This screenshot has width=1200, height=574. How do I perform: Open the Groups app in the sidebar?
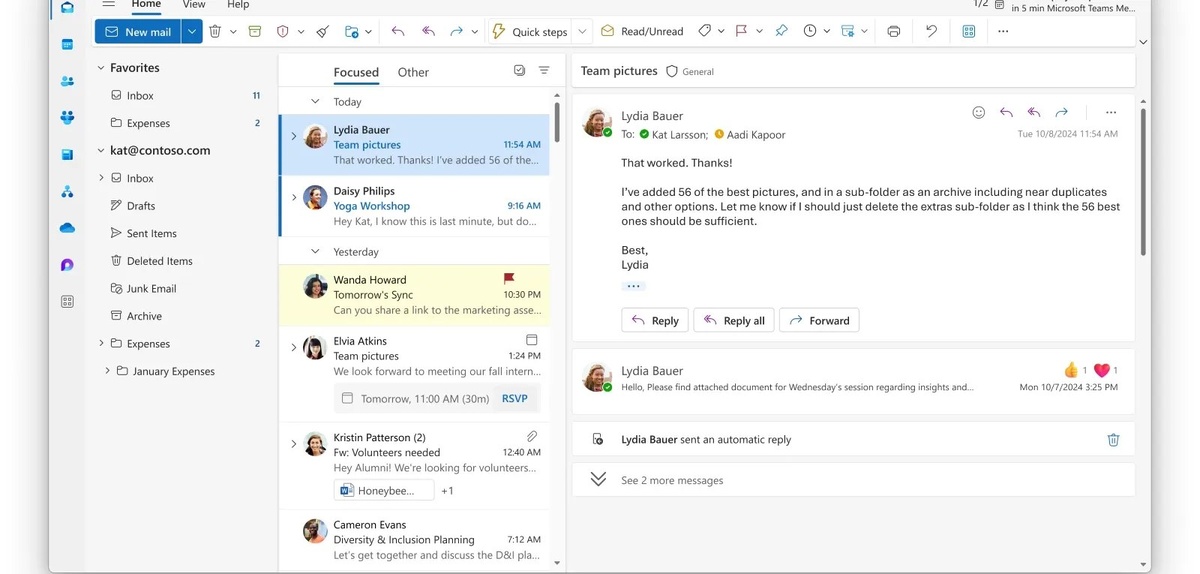(67, 118)
